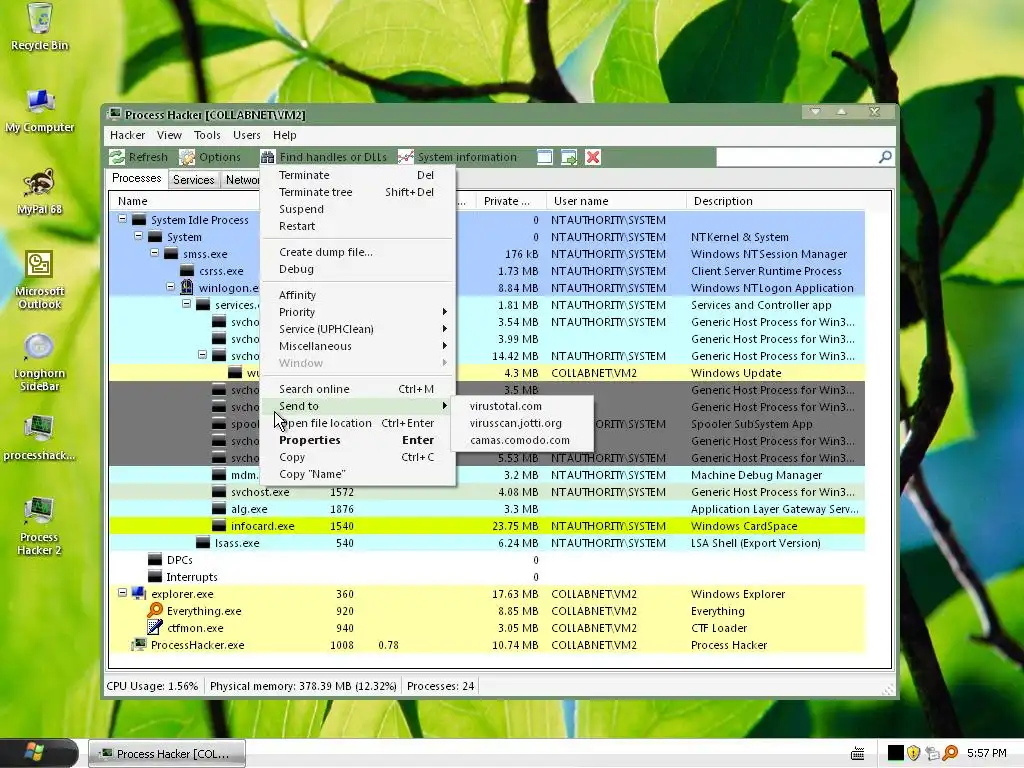
Task: Select ctfmon.exe process row
Action: coord(487,628)
